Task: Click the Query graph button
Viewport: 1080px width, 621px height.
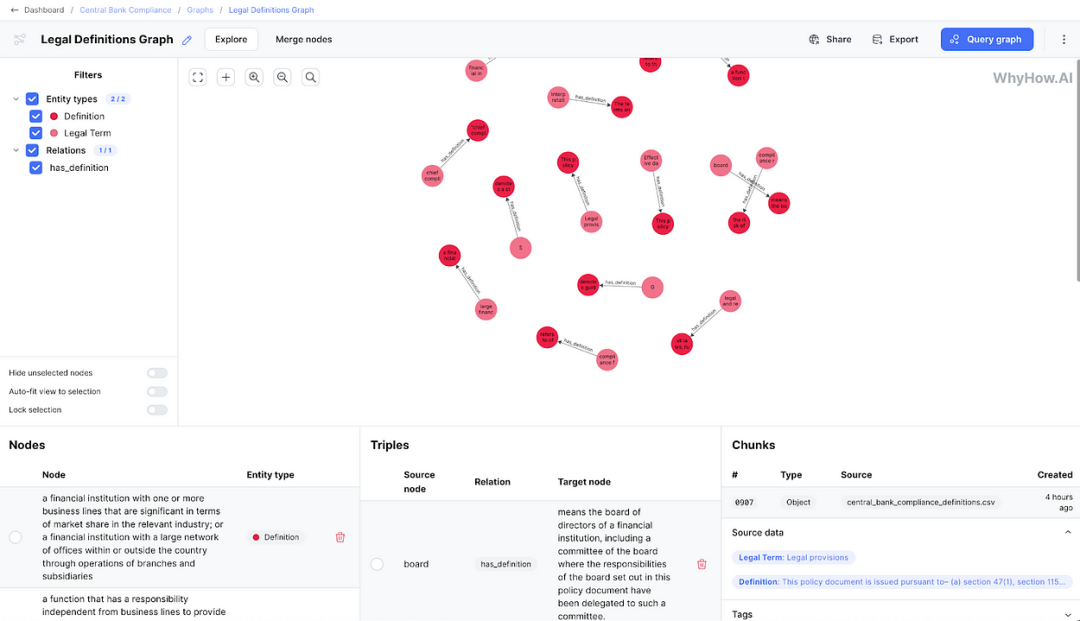Action: 987,39
